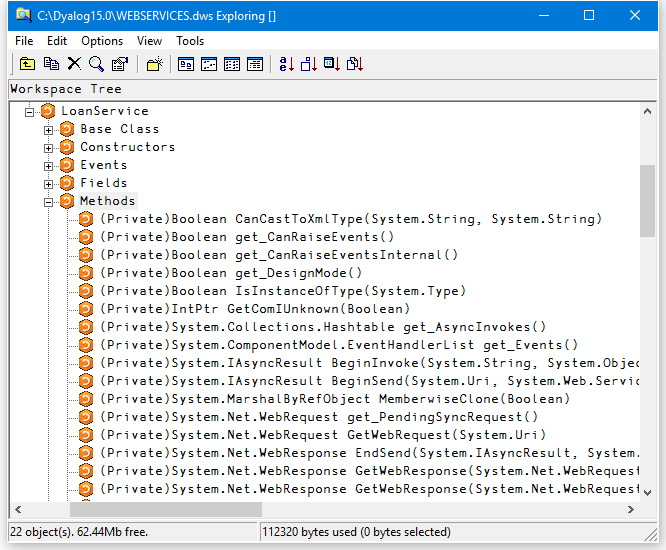Screen dimensions: 666x550
Task: Collapse the Methods tree node
Action: pyautogui.click(x=48, y=202)
